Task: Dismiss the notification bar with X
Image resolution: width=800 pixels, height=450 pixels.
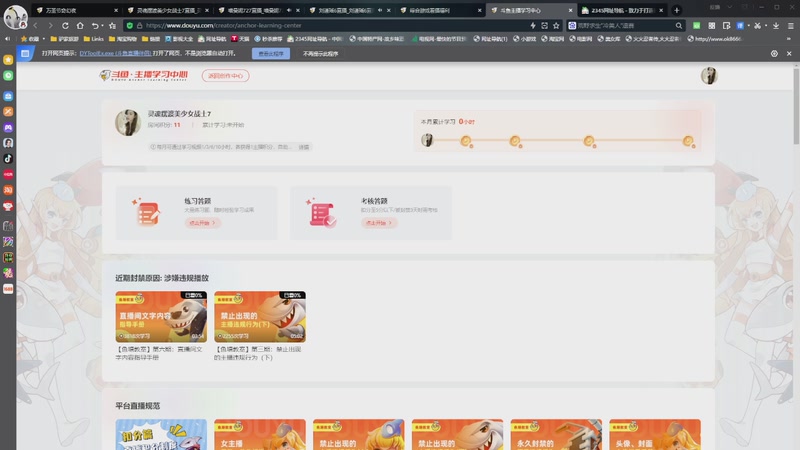Action: click(789, 54)
